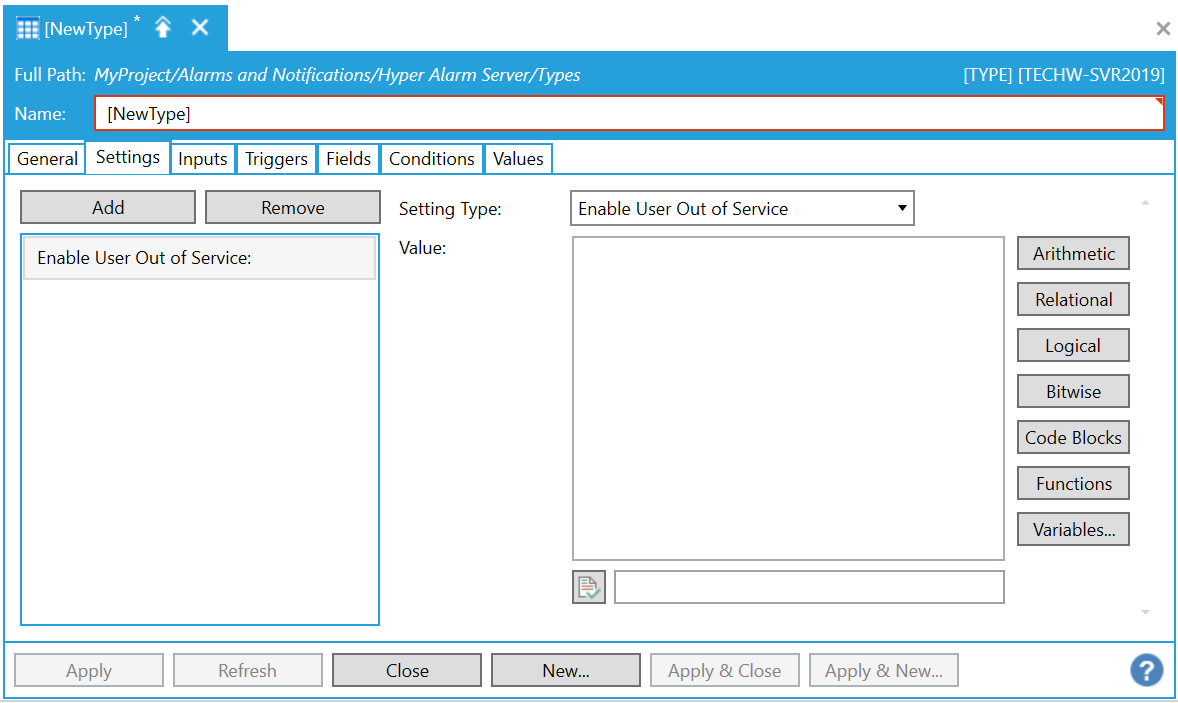Select Enable User Out of Service list item

[199, 258]
